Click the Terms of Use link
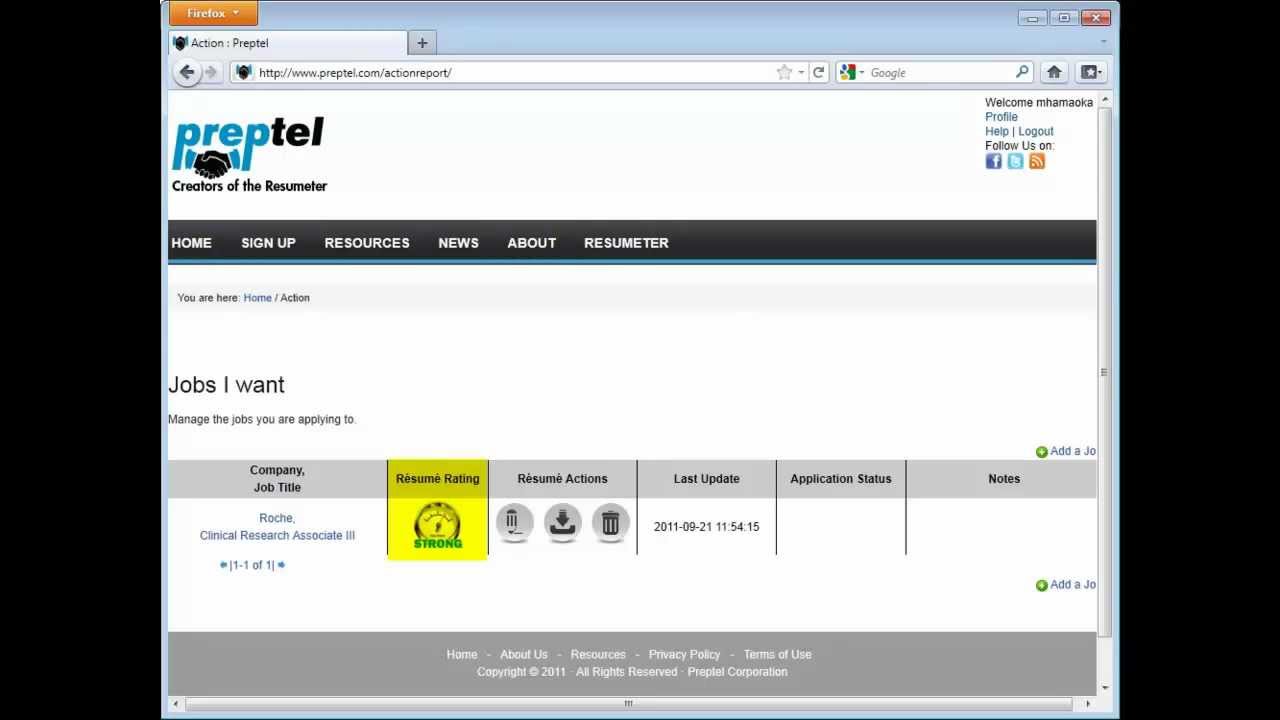The width and height of the screenshot is (1280, 720). coord(777,654)
